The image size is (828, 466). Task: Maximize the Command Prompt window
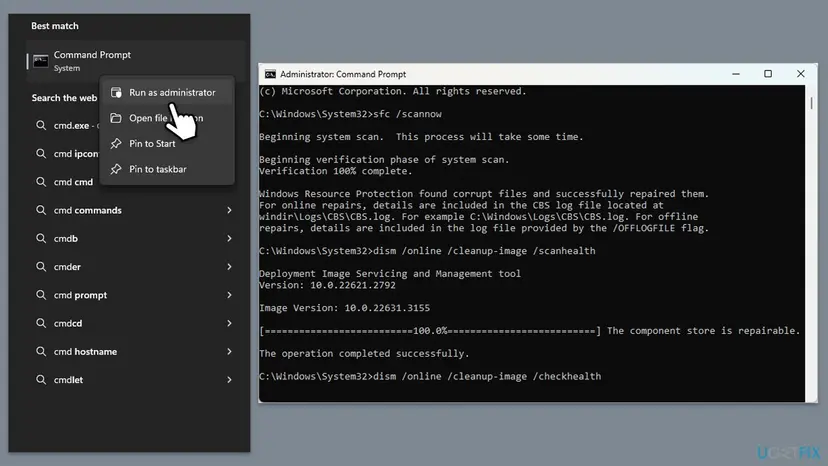point(768,74)
